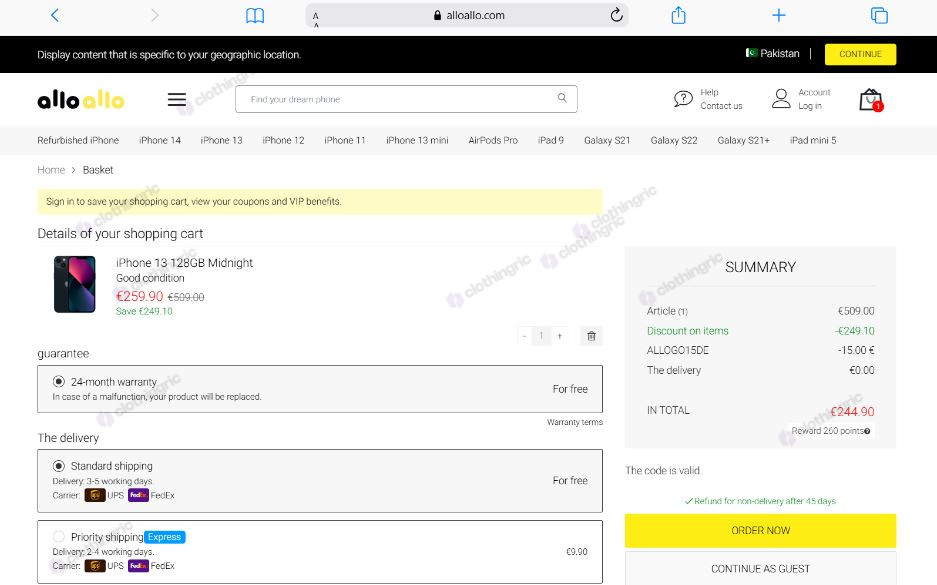Open the shopping basket icon
Viewport: 937px width, 585px height.
(871, 100)
